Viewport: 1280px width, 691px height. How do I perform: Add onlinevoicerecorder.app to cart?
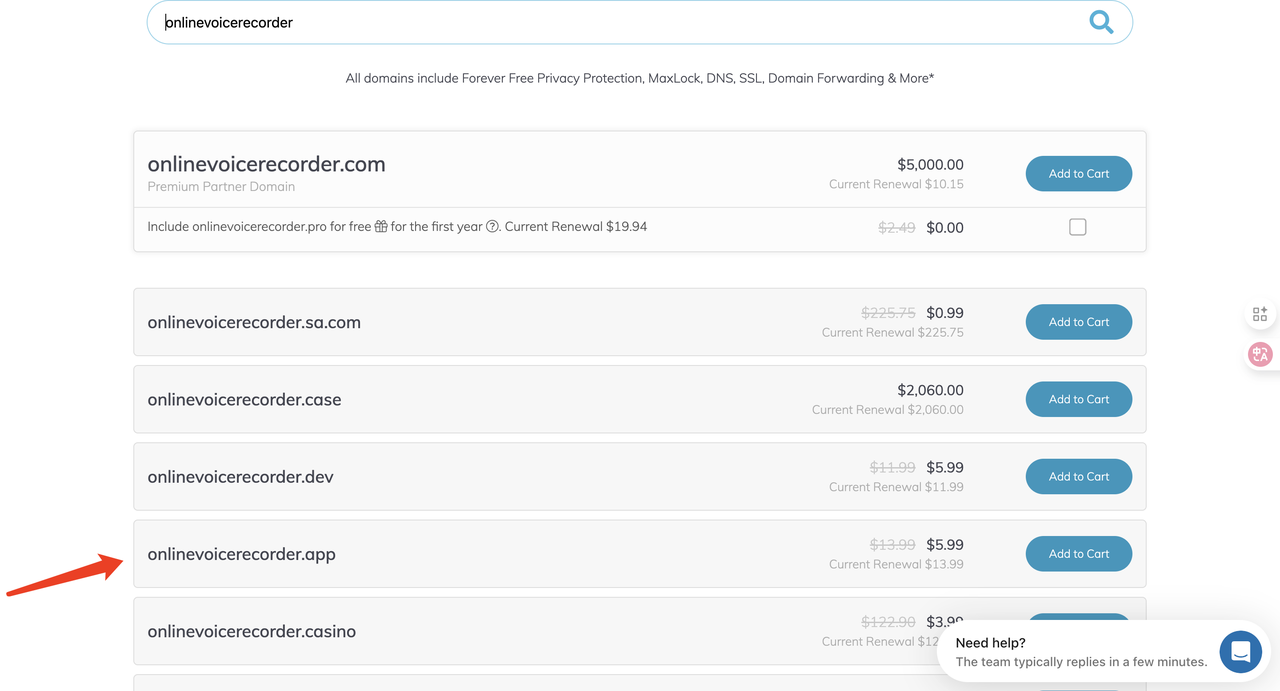(1078, 554)
